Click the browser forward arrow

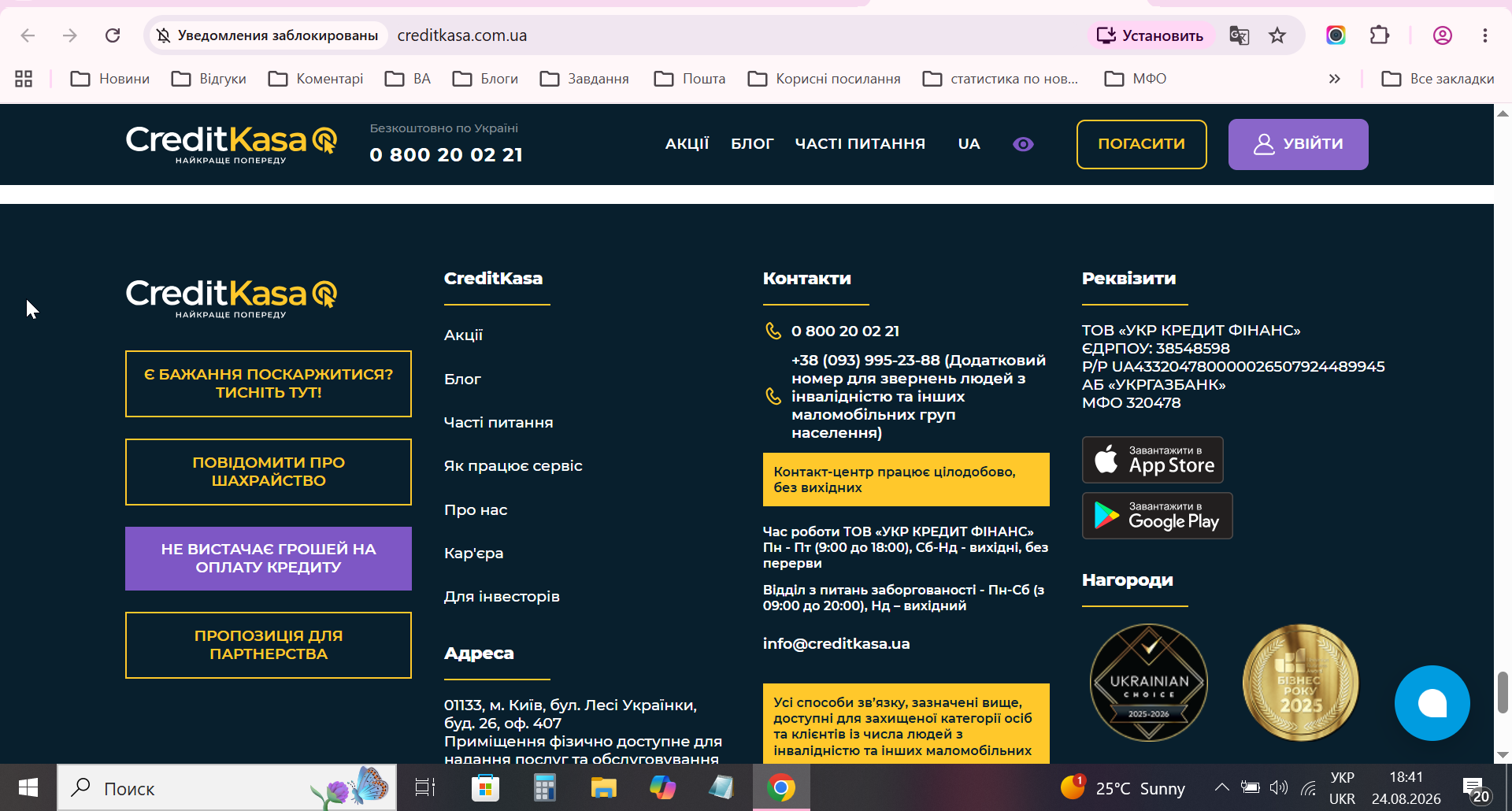70,35
